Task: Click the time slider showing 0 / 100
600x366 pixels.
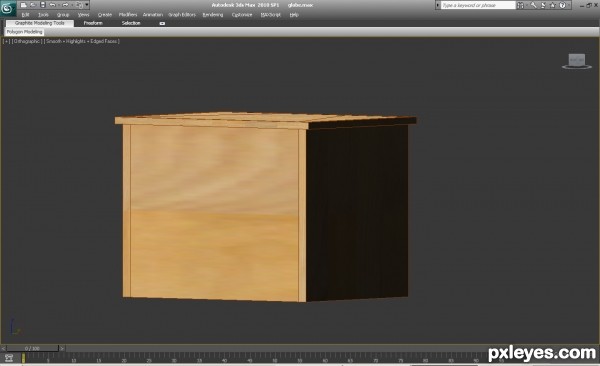Action: [x=33, y=348]
